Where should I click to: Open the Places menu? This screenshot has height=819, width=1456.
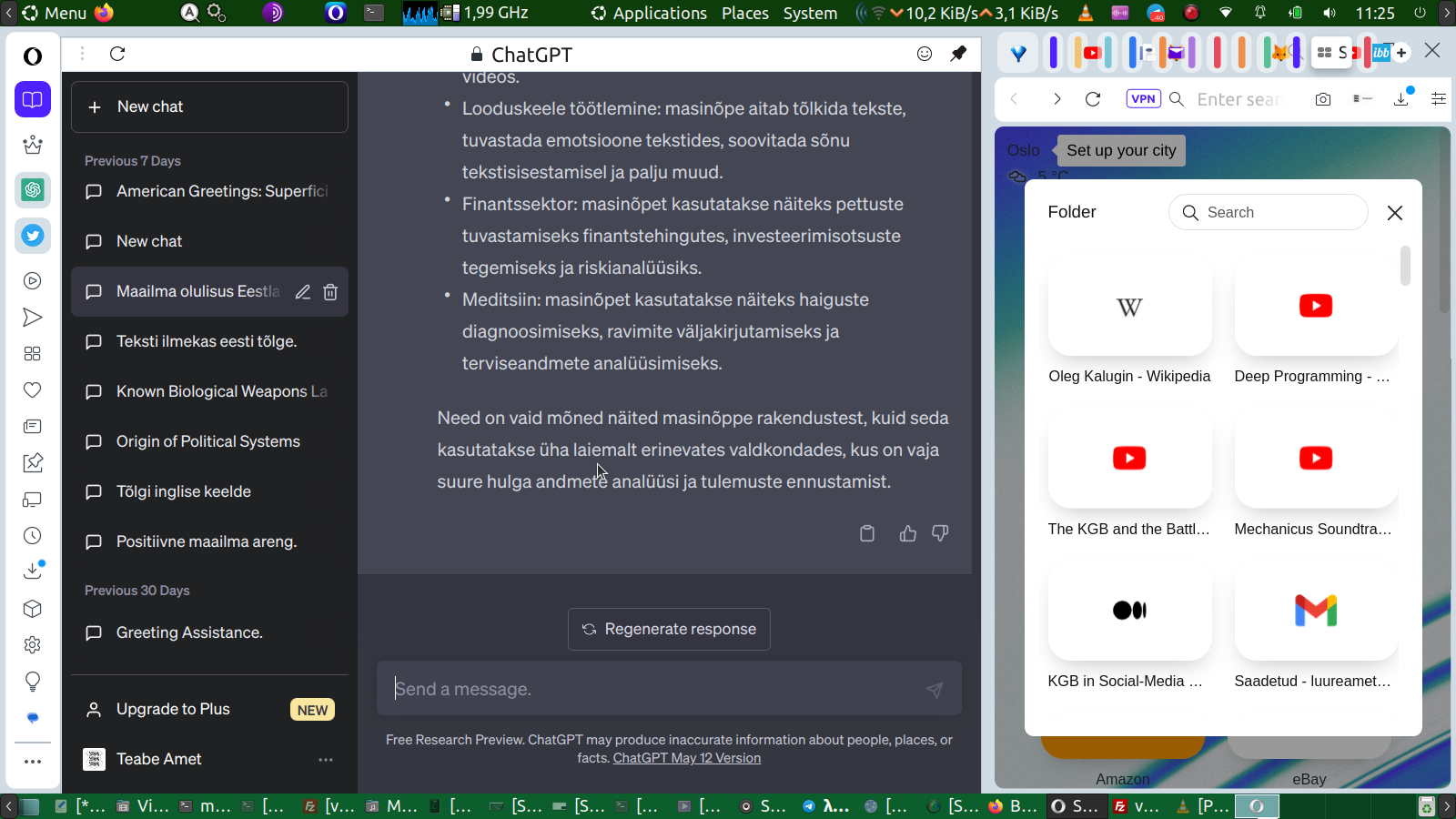point(745,13)
